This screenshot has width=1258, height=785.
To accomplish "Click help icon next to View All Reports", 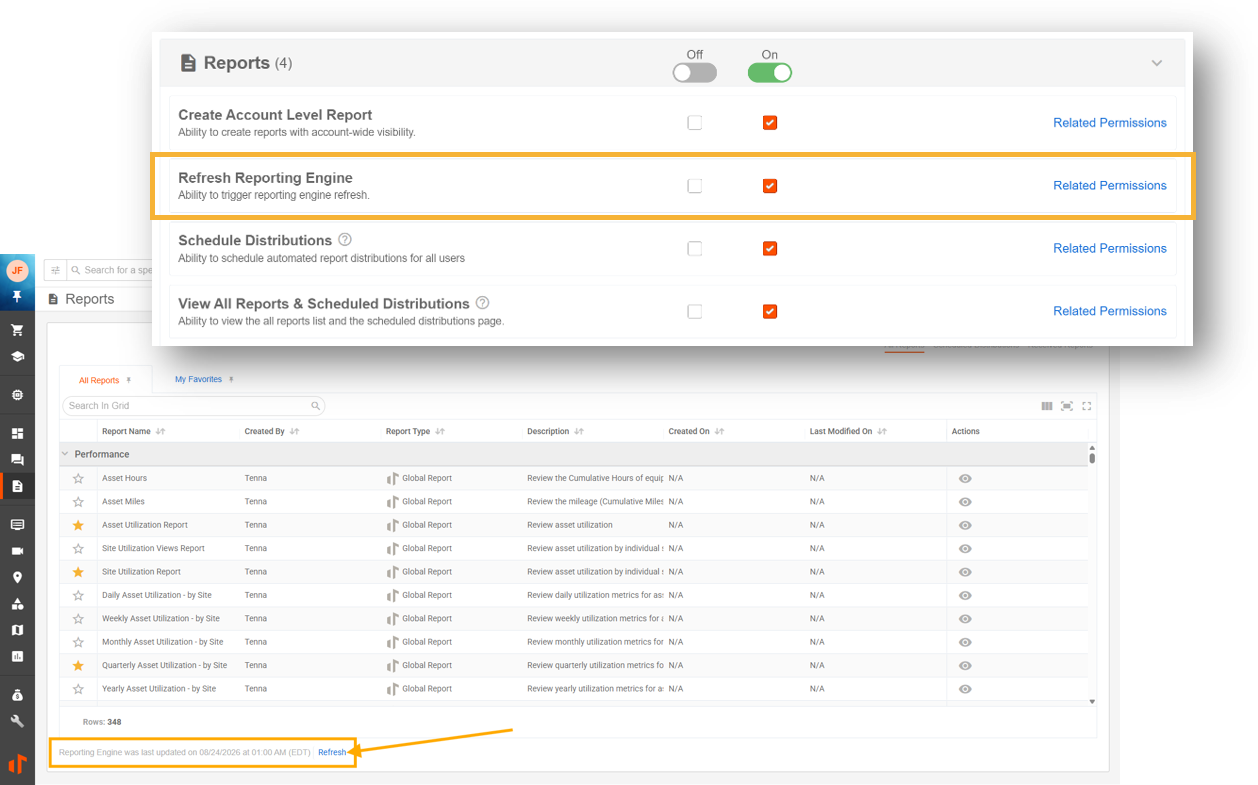I will [483, 303].
